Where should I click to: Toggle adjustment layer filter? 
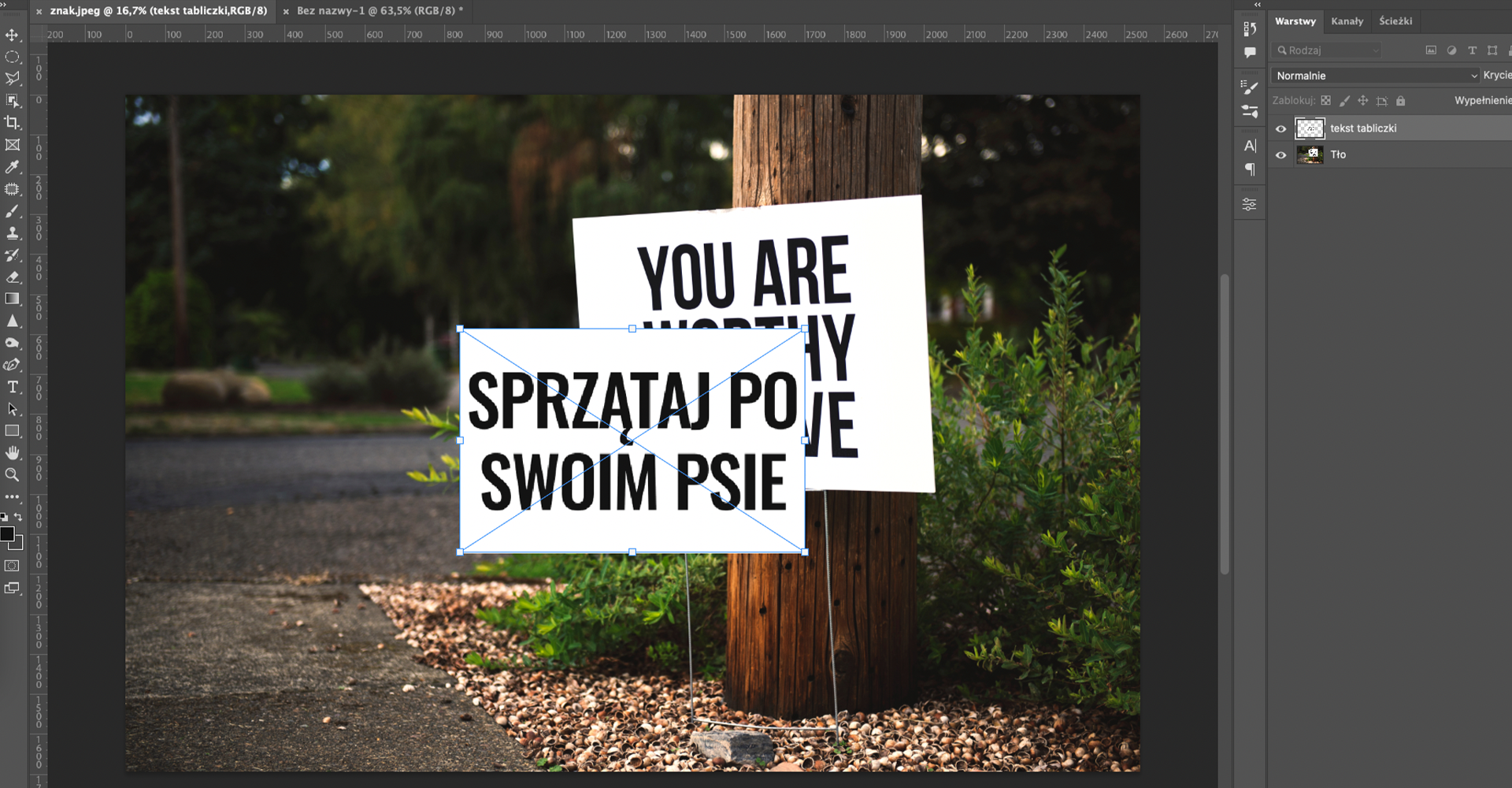[x=1451, y=50]
